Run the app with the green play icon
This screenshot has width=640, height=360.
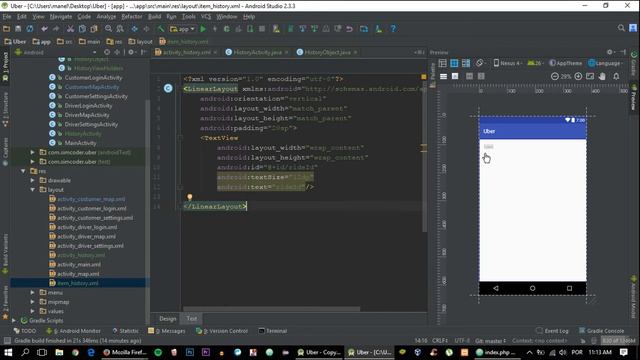pos(203,29)
